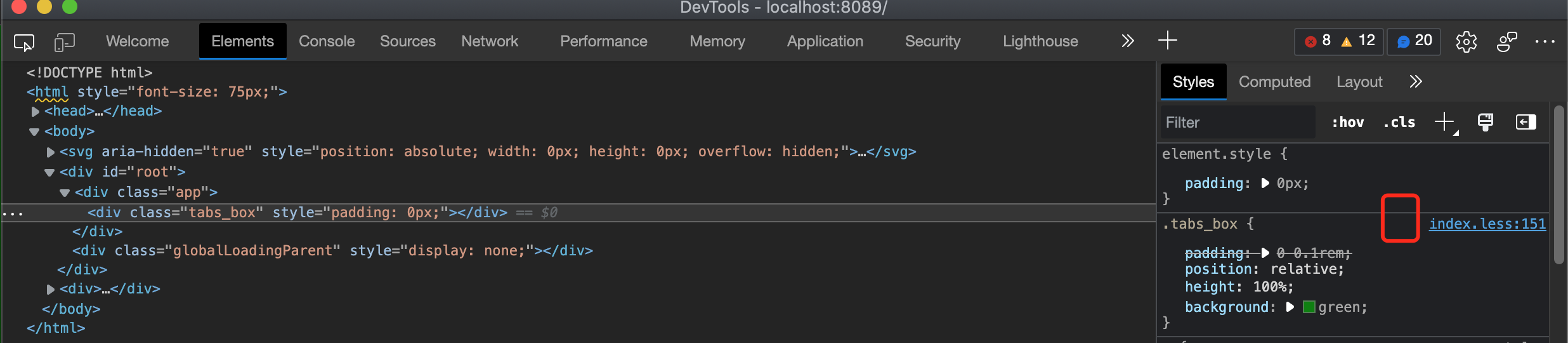Collapse the div id="root" node
This screenshot has height=343, width=1568.
tap(49, 173)
